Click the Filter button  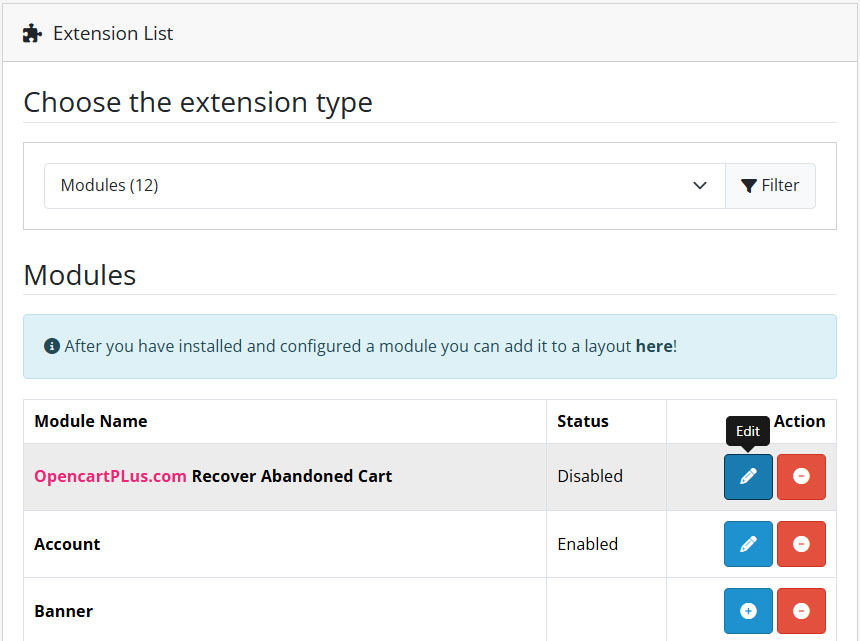(x=770, y=186)
